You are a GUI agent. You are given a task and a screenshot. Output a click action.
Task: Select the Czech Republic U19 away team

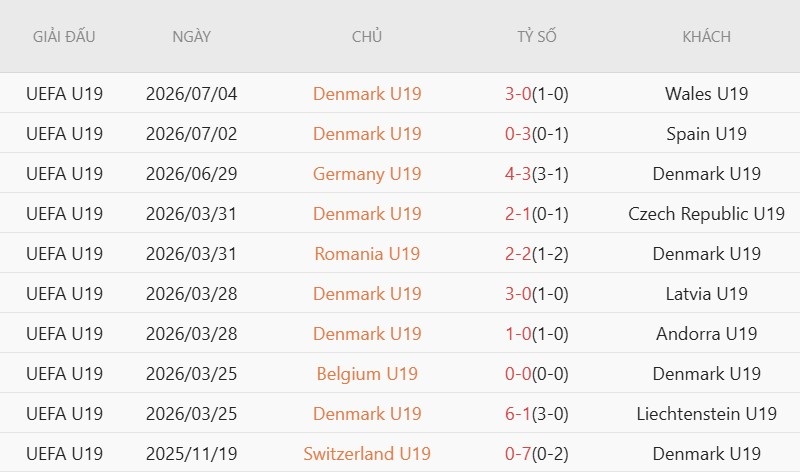(x=706, y=214)
